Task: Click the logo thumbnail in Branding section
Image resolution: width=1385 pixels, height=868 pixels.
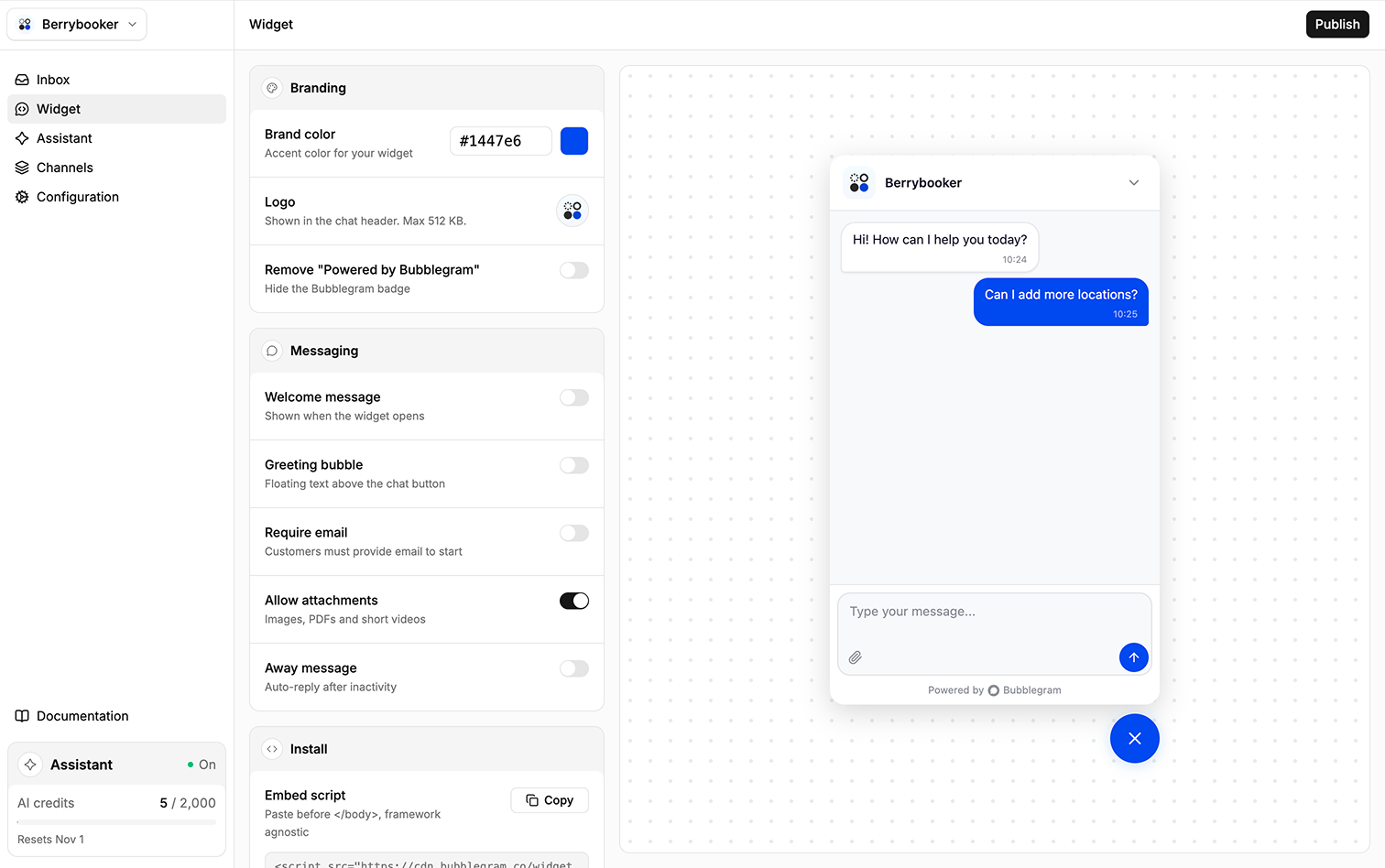Action: tap(573, 211)
